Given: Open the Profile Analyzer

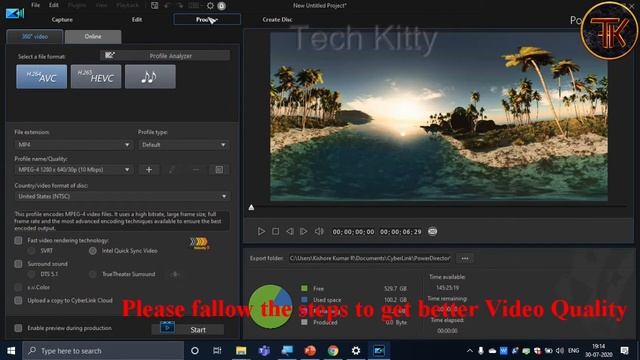Looking at the screenshot, I should pyautogui.click(x=165, y=56).
